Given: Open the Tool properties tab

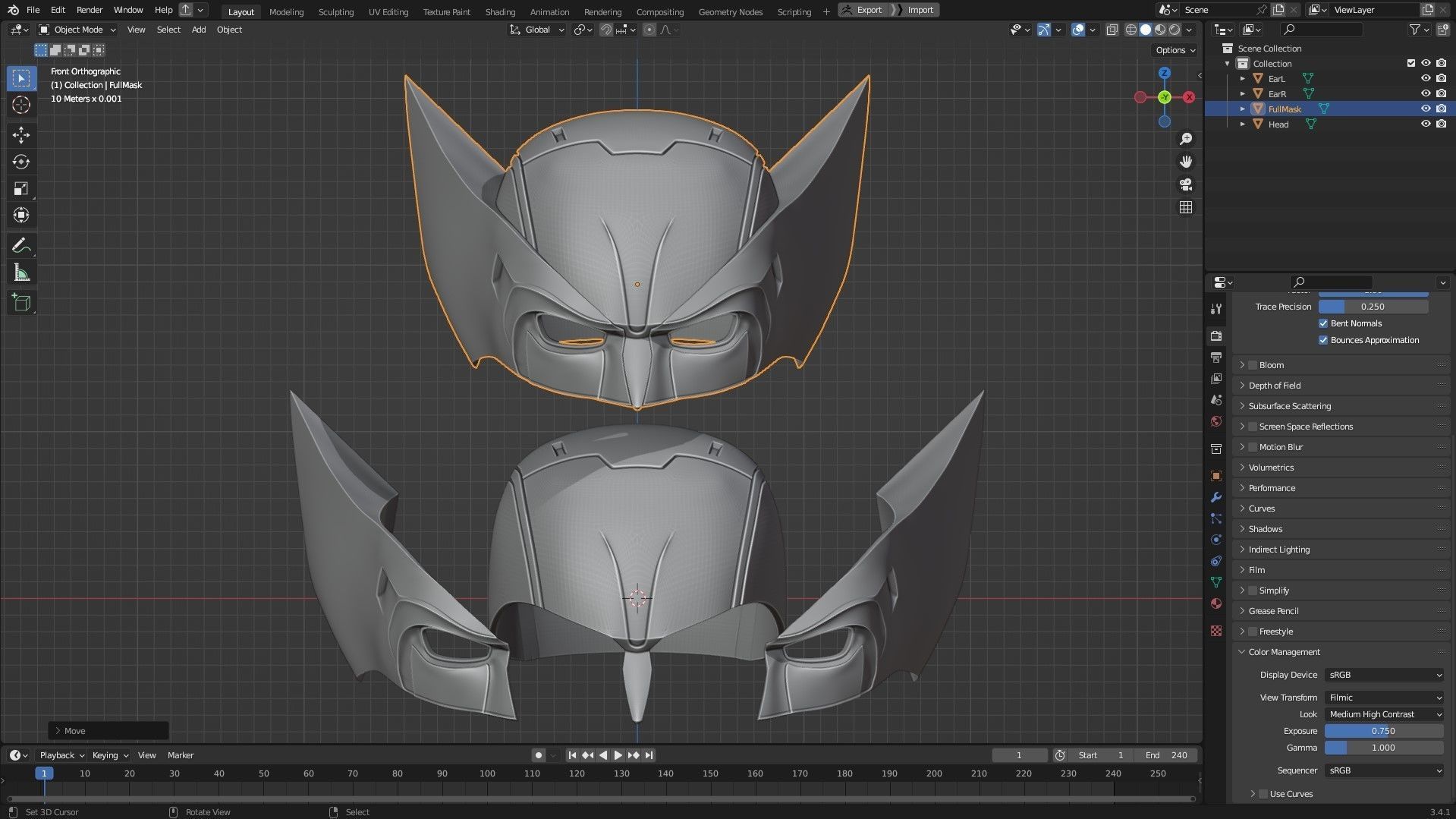Looking at the screenshot, I should (1216, 309).
